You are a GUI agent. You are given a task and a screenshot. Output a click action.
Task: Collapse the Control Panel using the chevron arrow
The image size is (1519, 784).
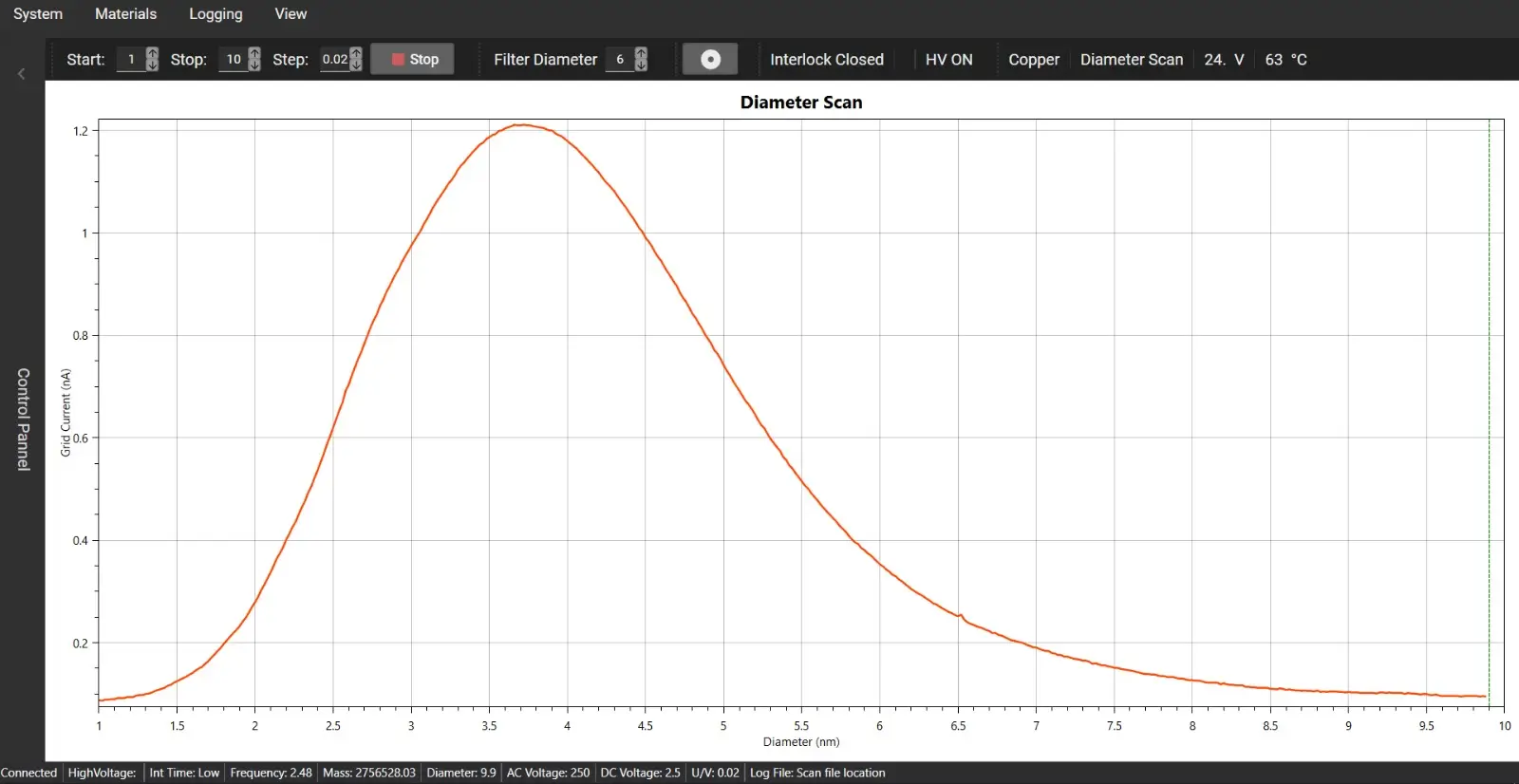click(21, 74)
